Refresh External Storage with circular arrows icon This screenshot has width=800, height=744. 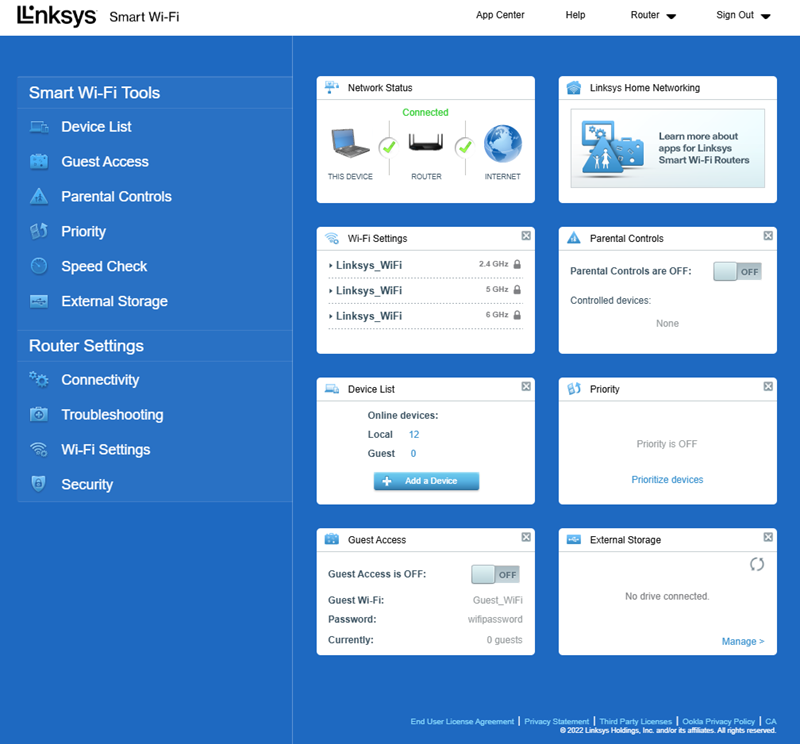757,564
